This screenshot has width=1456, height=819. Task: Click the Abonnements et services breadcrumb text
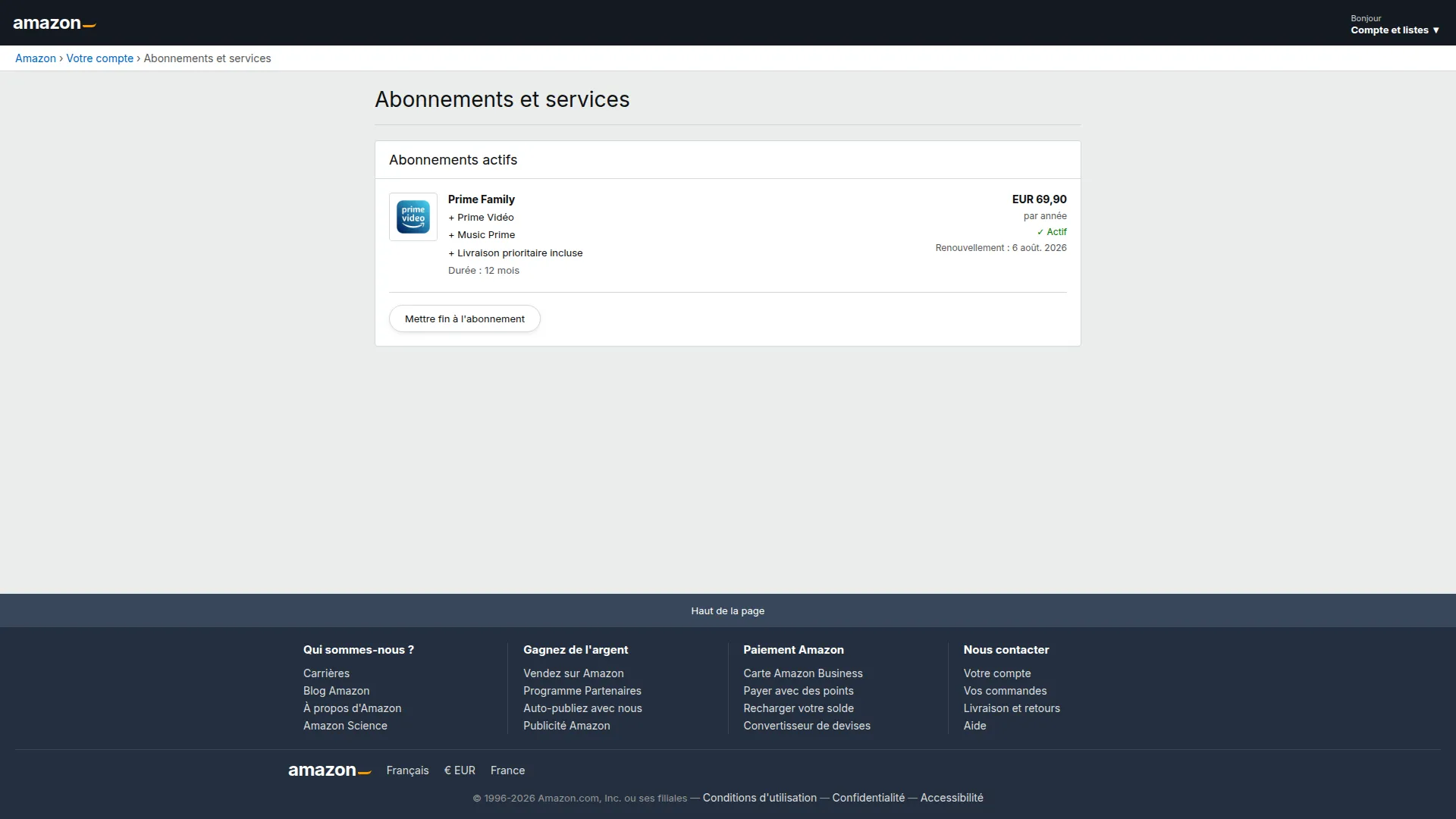(x=207, y=58)
